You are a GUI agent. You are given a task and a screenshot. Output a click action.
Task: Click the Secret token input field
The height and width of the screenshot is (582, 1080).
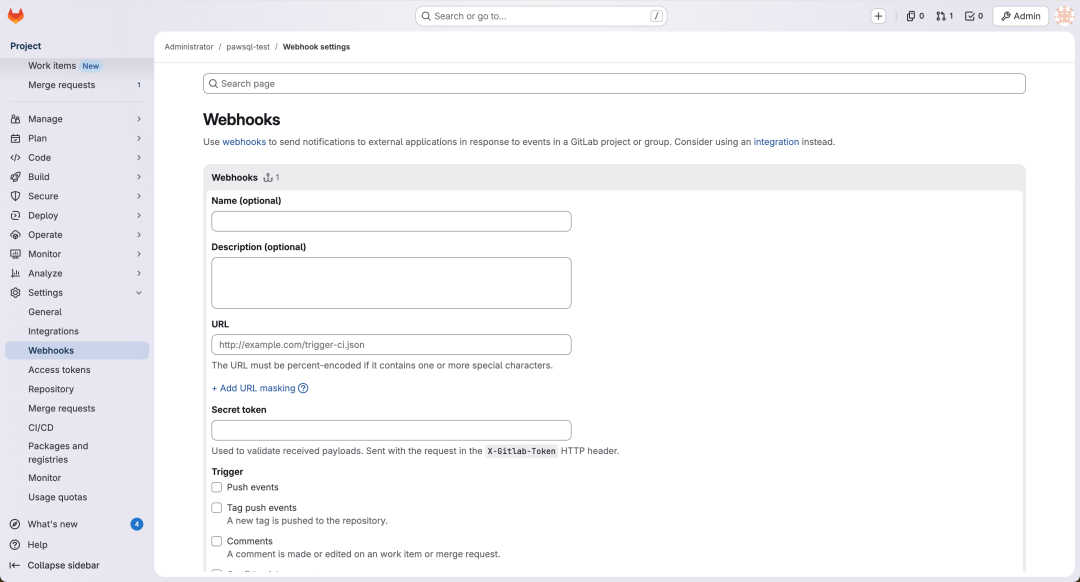point(391,430)
